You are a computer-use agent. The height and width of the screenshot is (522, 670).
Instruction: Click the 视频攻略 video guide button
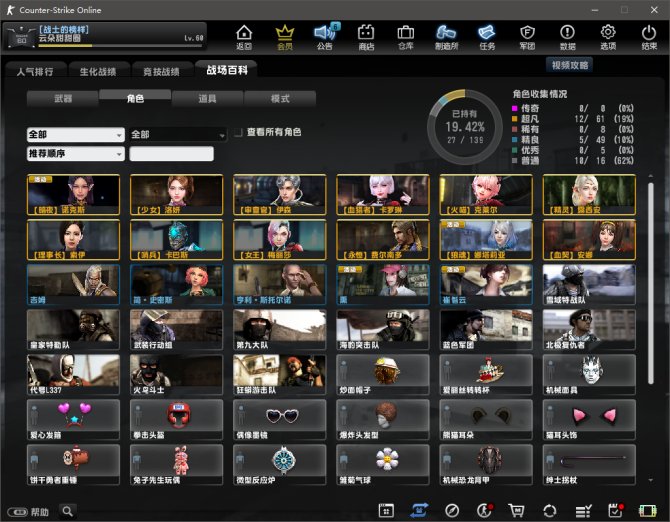(x=570, y=65)
